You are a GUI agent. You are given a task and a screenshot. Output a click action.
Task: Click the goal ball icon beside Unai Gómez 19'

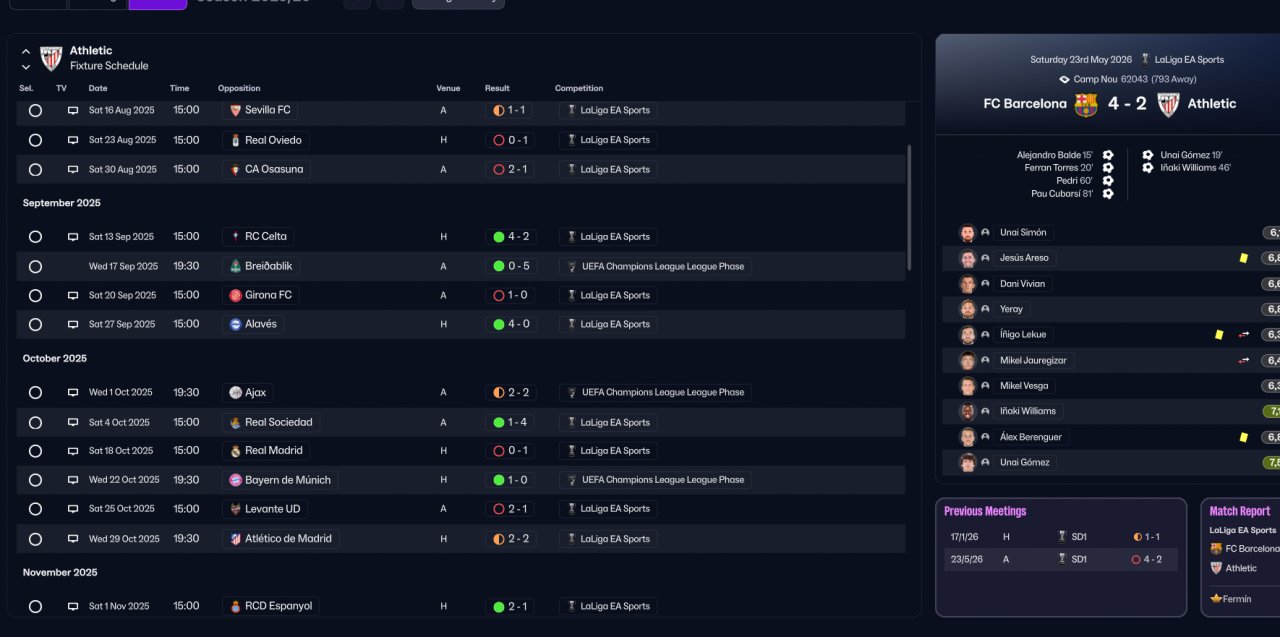click(1148, 155)
